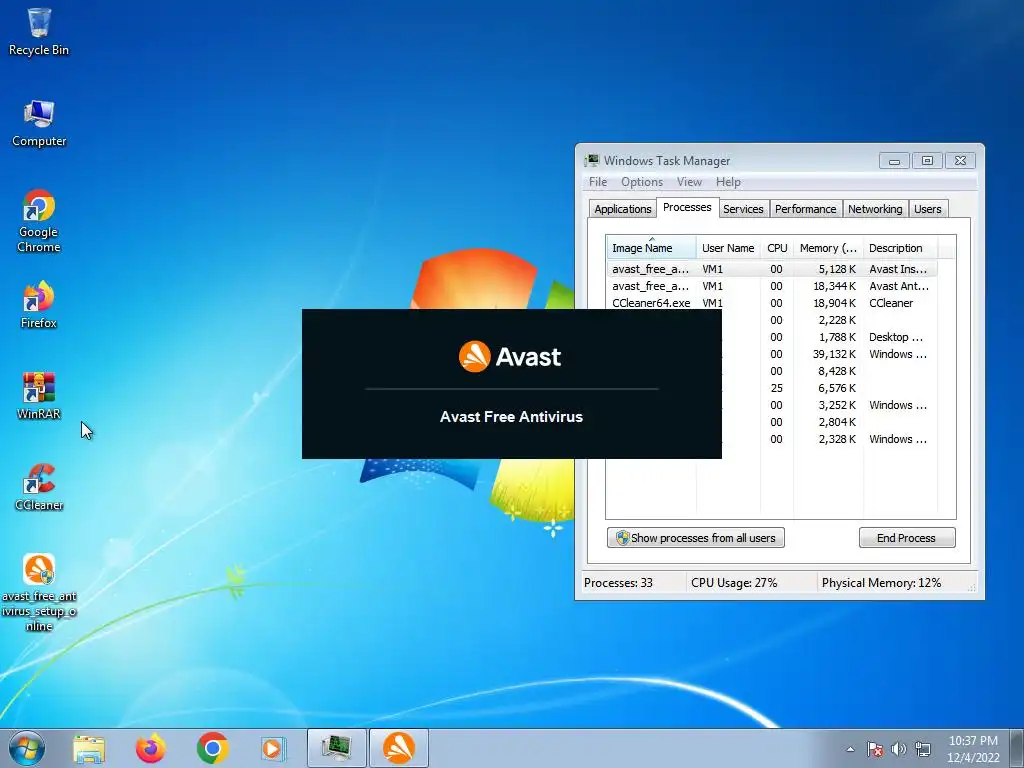This screenshot has height=768, width=1024.
Task: Open the Windows Start button
Action: click(27, 748)
